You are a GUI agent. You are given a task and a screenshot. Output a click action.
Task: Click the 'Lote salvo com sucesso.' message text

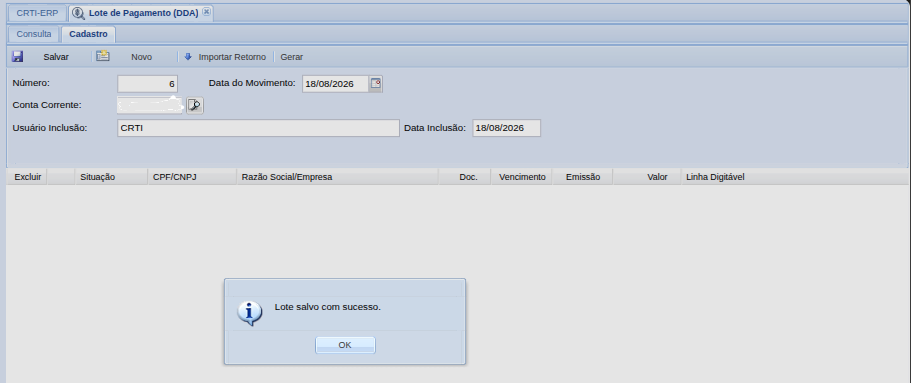pos(328,307)
